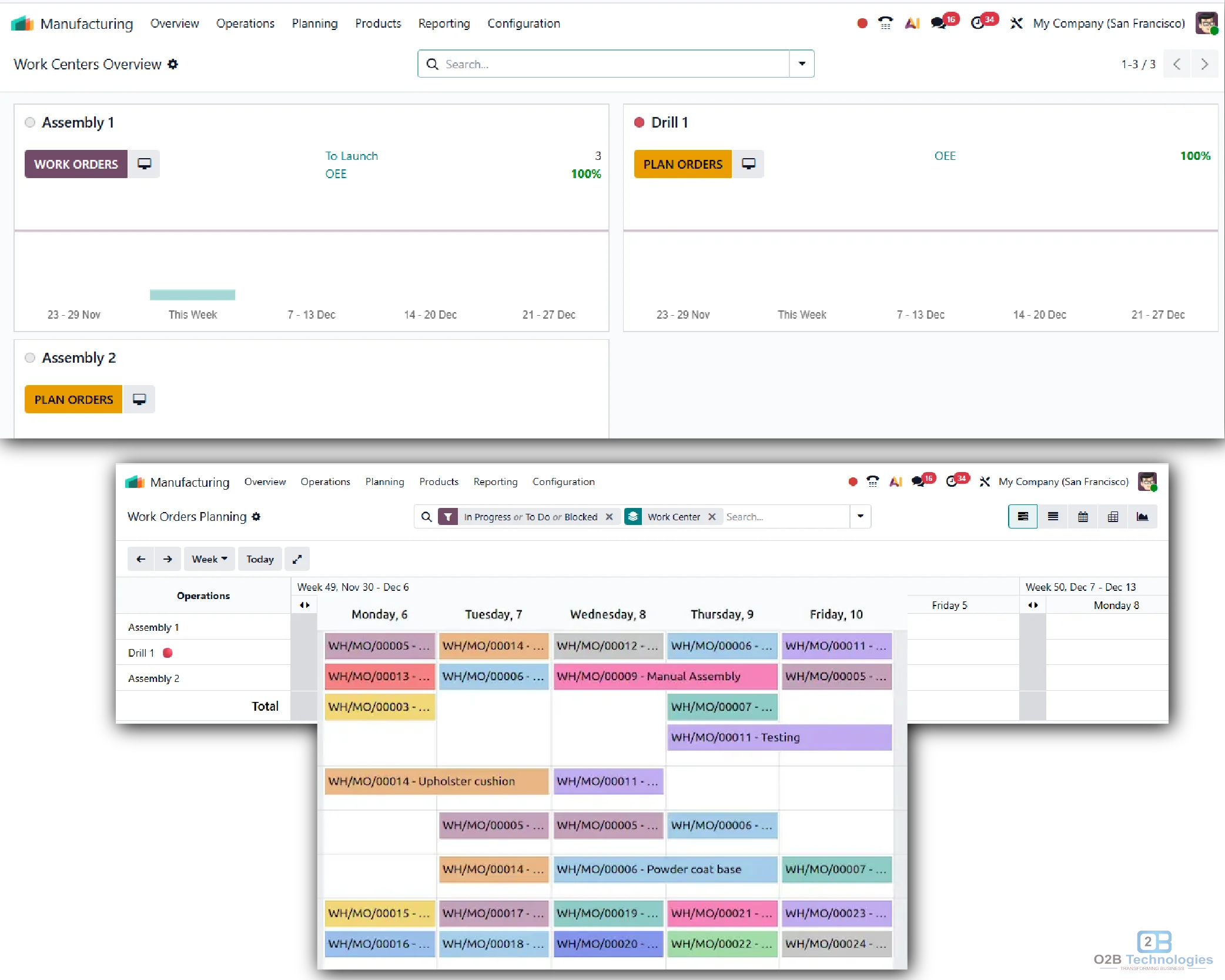Switch to the Planning menu
1225x980 pixels.
(x=314, y=24)
